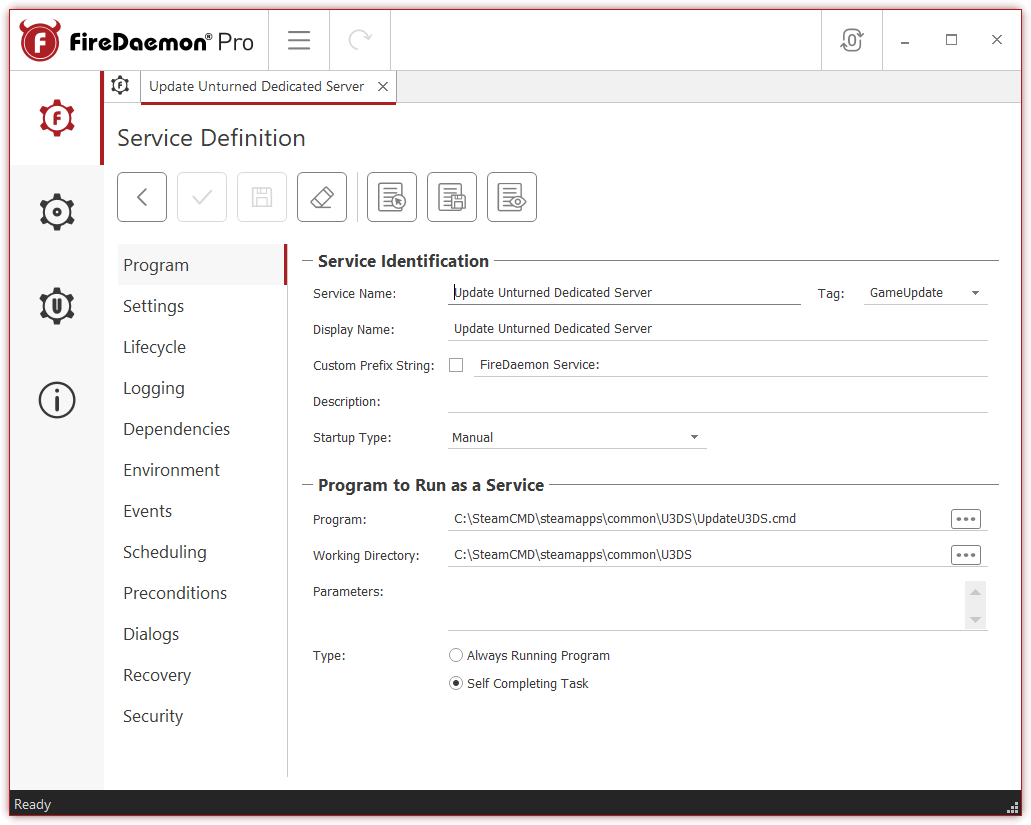This screenshot has width=1031, height=825.
Task: Click the Program path field
Action: tap(697, 519)
